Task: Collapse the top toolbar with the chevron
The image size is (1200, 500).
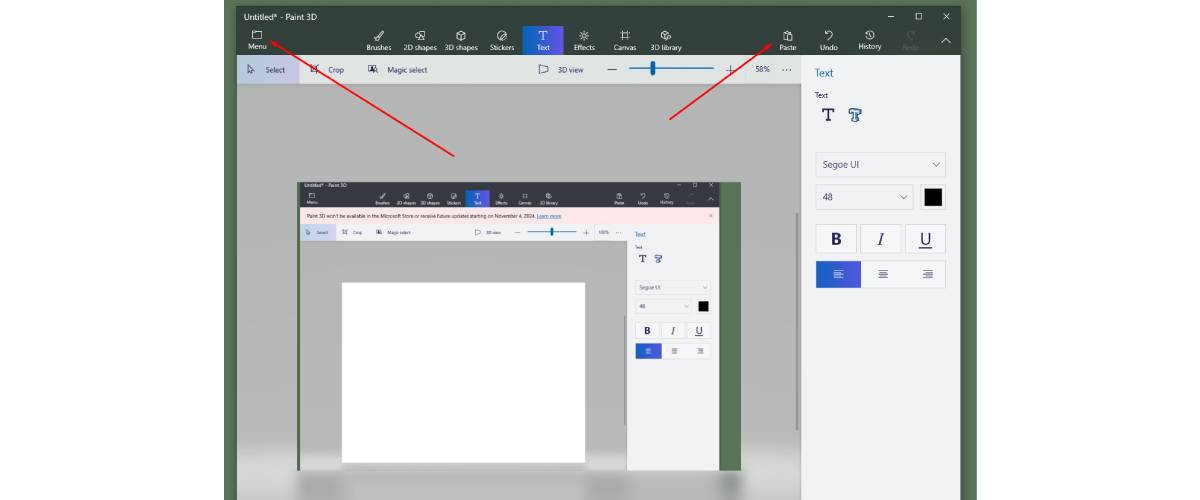Action: pos(946,41)
